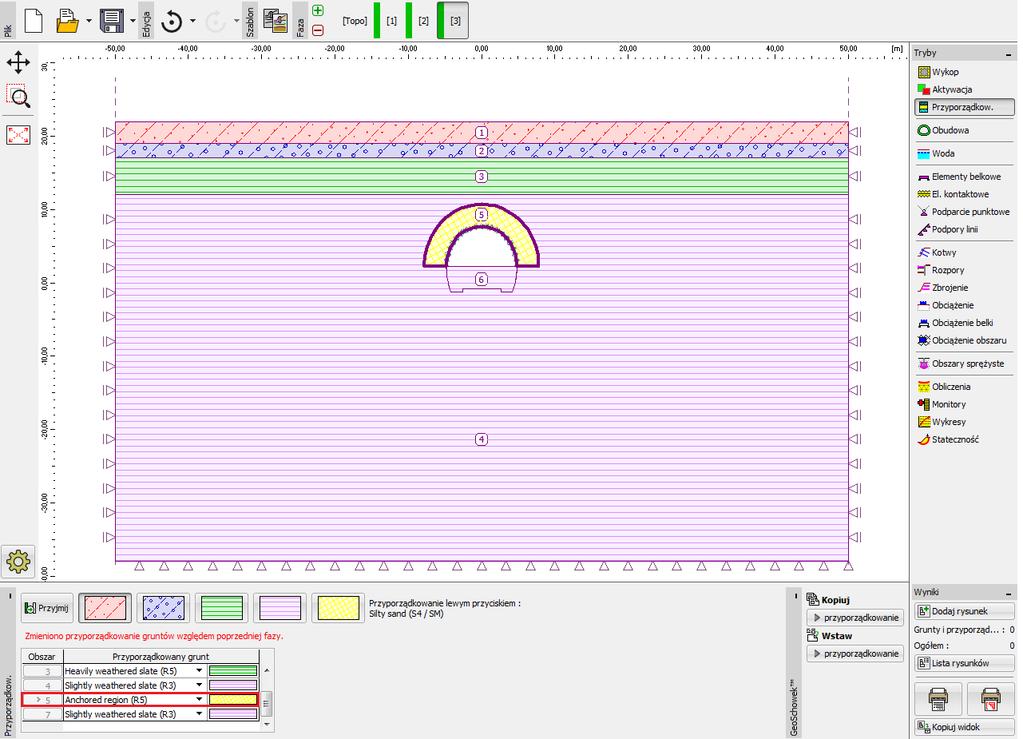
Task: Switch to Aktywacja mode
Action: (x=953, y=89)
